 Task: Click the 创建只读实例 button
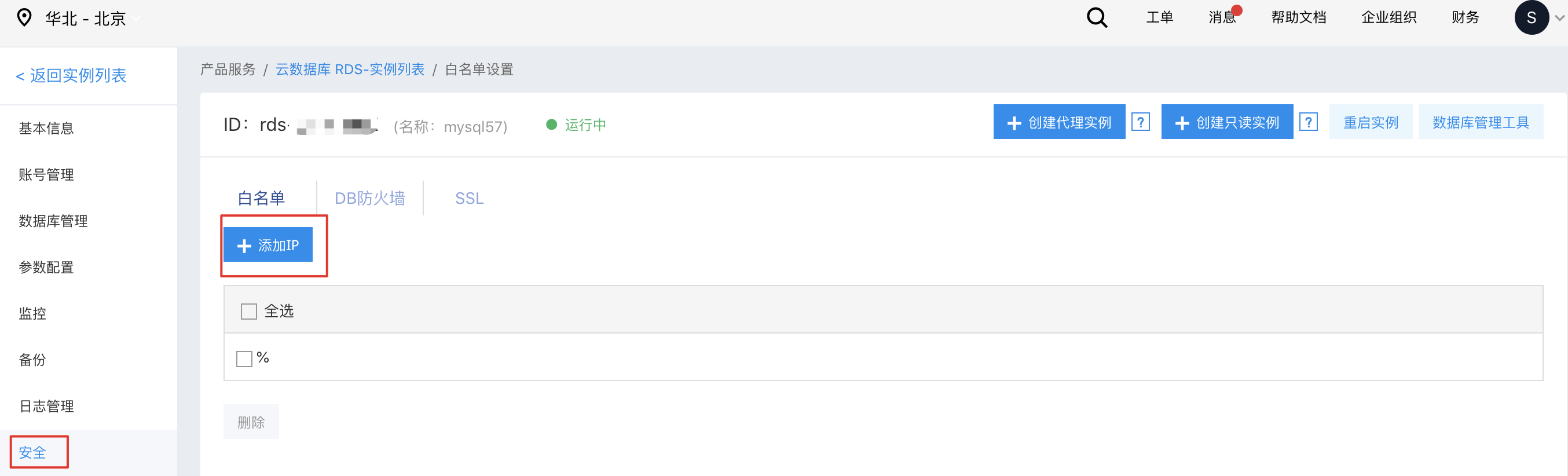(1226, 122)
